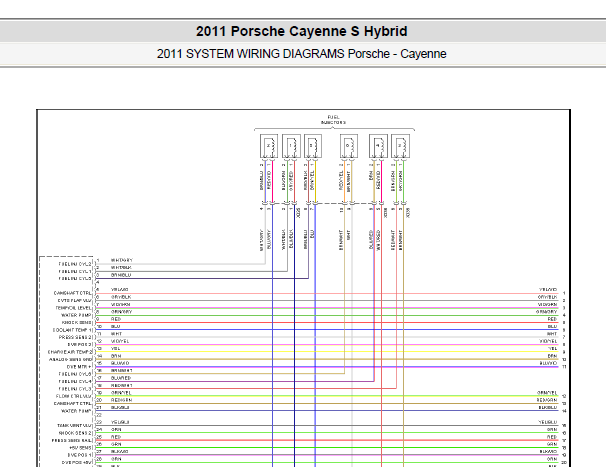
Task: Click the right-side RED wire label at pin 5
Action: (x=552, y=319)
